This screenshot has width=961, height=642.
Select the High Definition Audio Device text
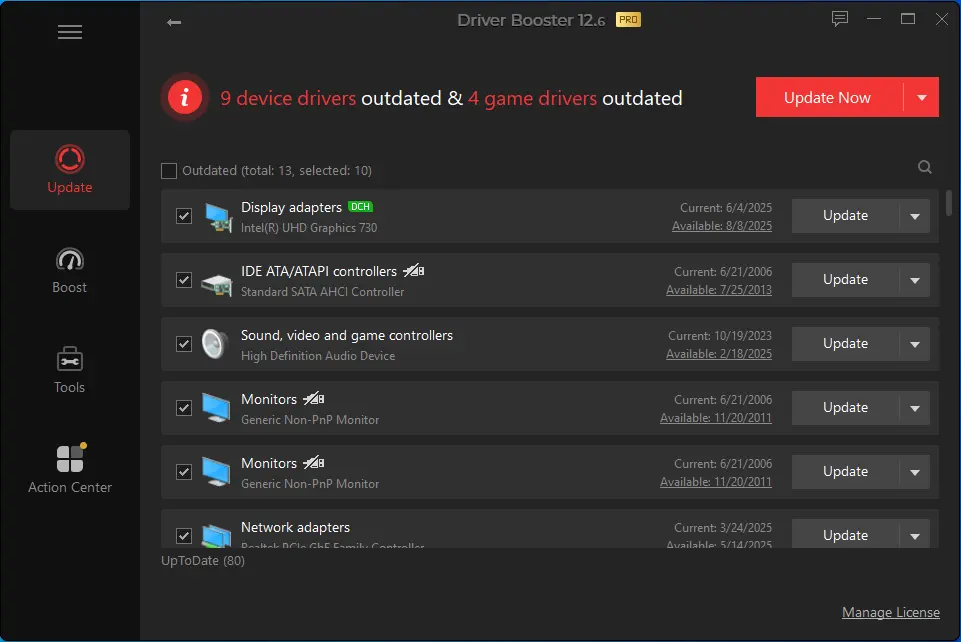click(317, 356)
